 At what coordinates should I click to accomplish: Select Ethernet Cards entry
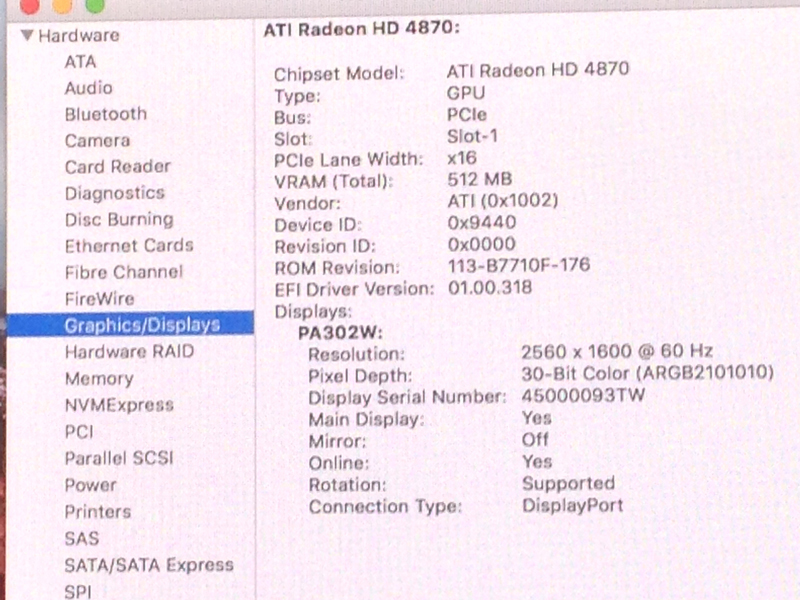tap(129, 245)
